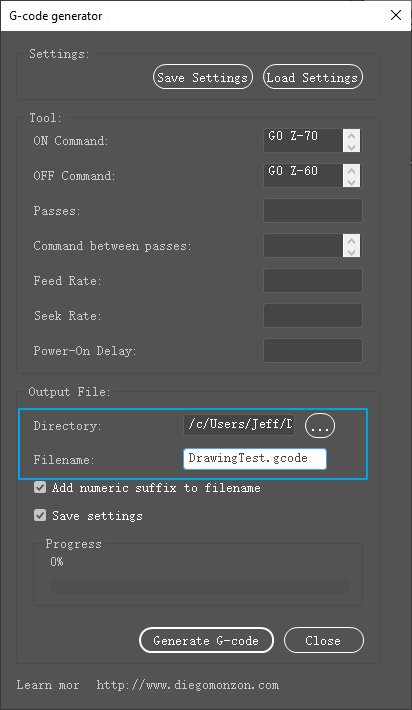
Task: Click the OFF Command scroll down arrow
Action: click(351, 181)
